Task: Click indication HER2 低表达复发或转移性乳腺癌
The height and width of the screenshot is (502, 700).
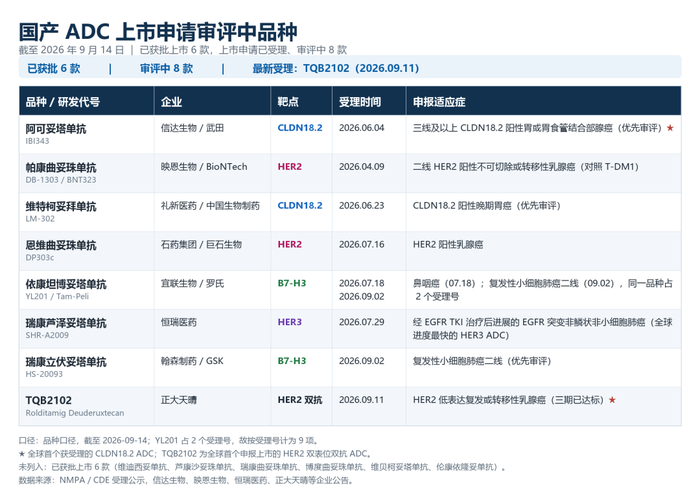Action: (x=479, y=400)
